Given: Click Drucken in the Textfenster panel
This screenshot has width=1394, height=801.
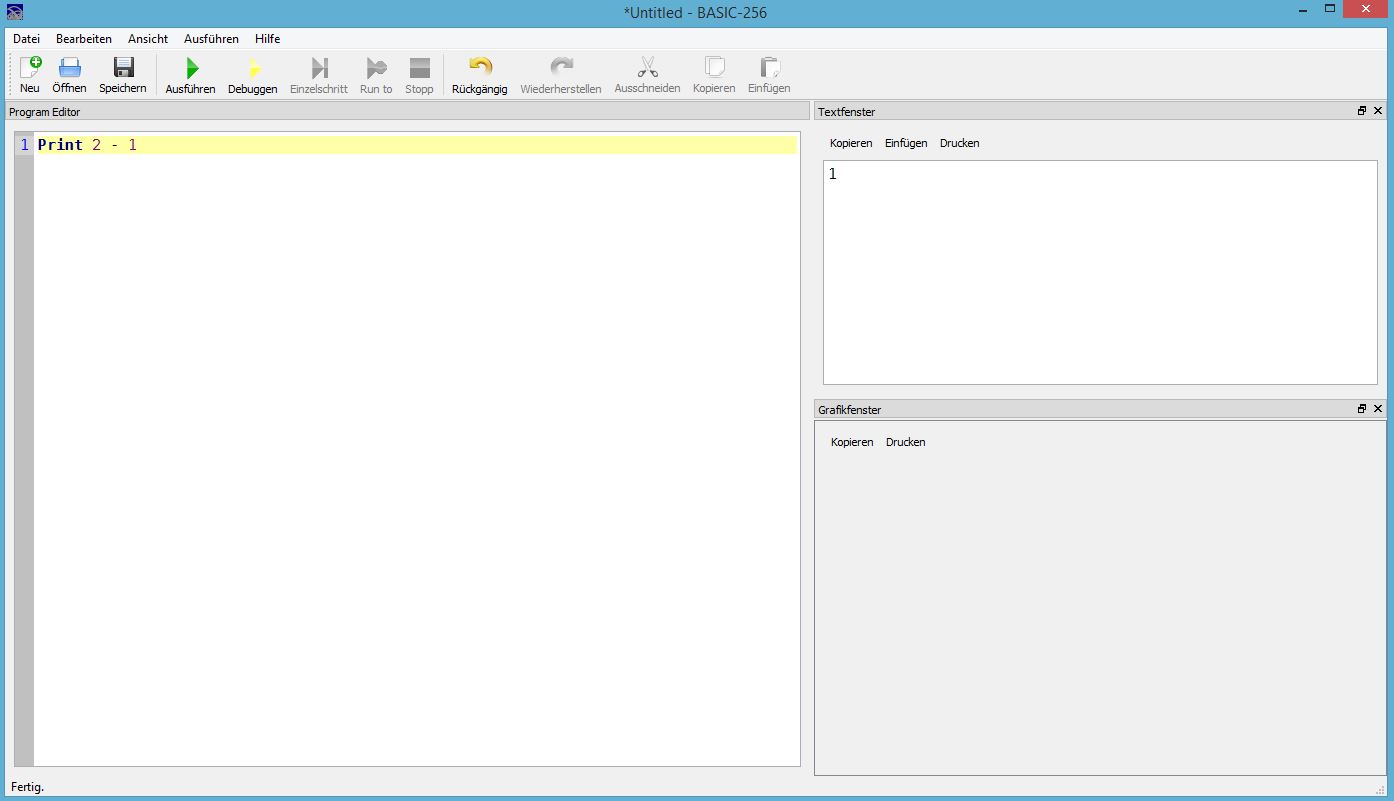Looking at the screenshot, I should click(x=960, y=143).
